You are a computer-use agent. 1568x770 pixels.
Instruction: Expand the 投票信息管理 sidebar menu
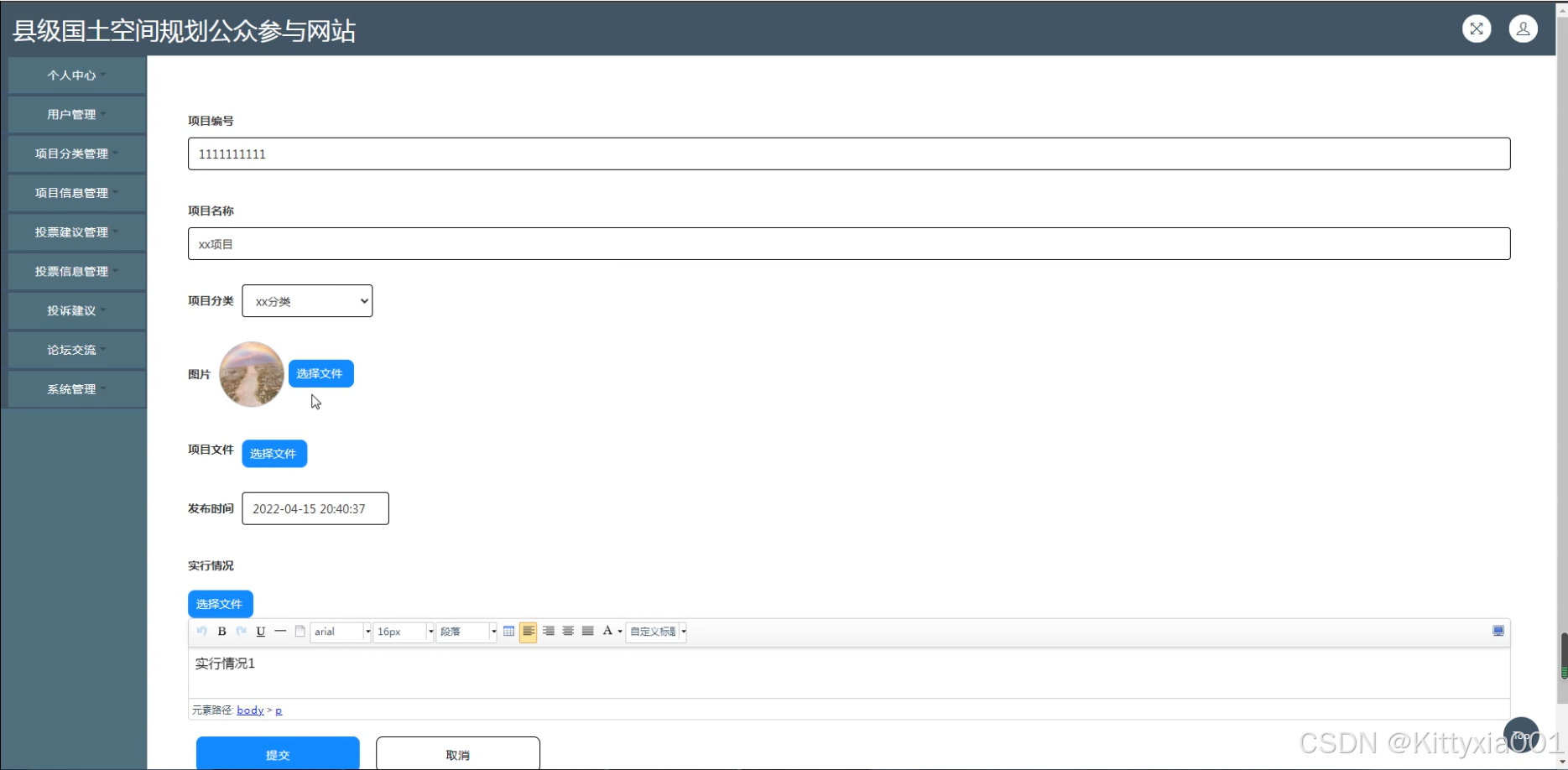(77, 272)
